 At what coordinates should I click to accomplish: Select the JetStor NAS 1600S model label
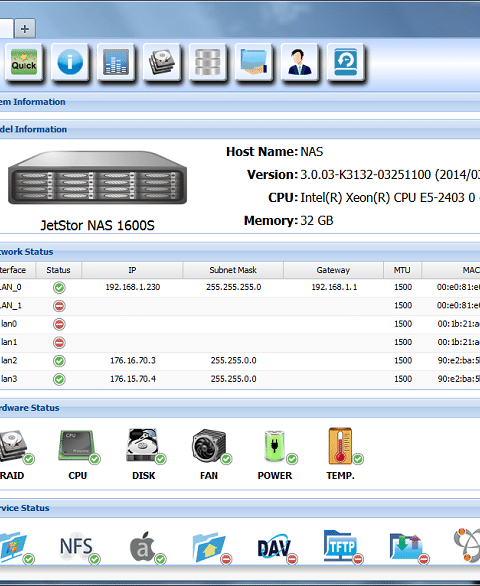pos(97,225)
